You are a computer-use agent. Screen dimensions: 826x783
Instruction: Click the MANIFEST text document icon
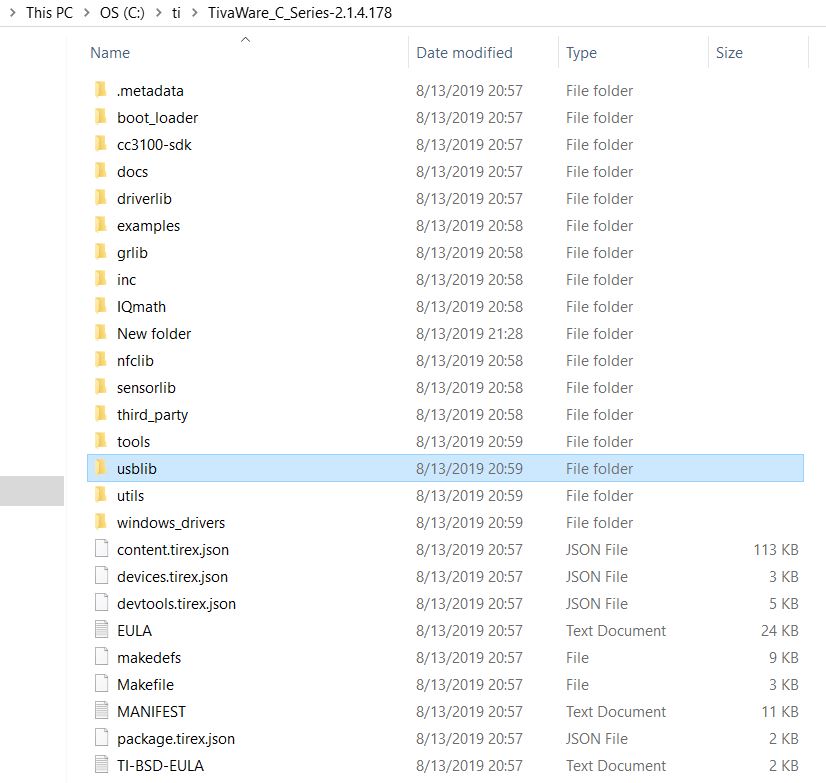point(101,711)
